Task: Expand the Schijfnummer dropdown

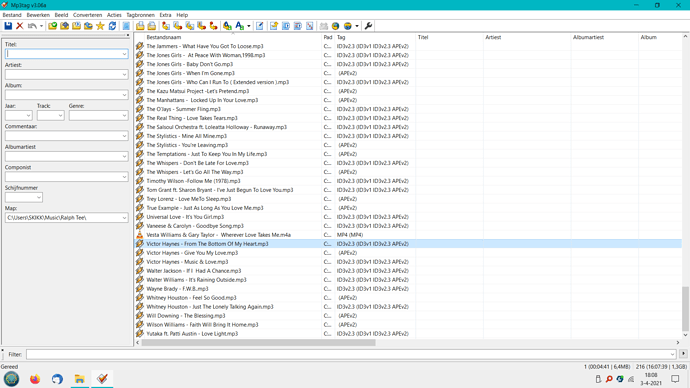Action: pyautogui.click(x=39, y=198)
